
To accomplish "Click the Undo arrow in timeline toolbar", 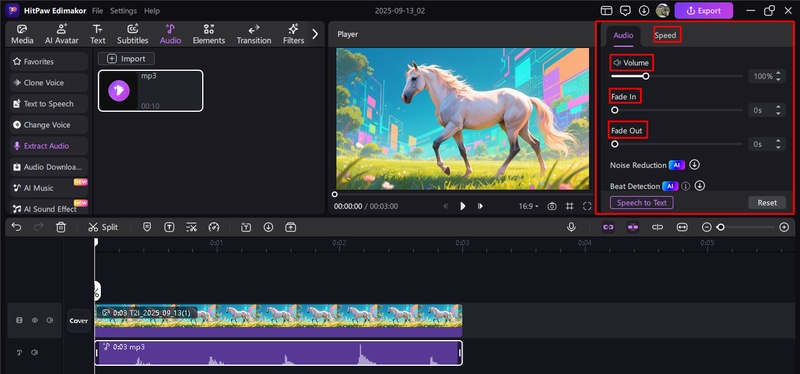I will click(x=16, y=227).
